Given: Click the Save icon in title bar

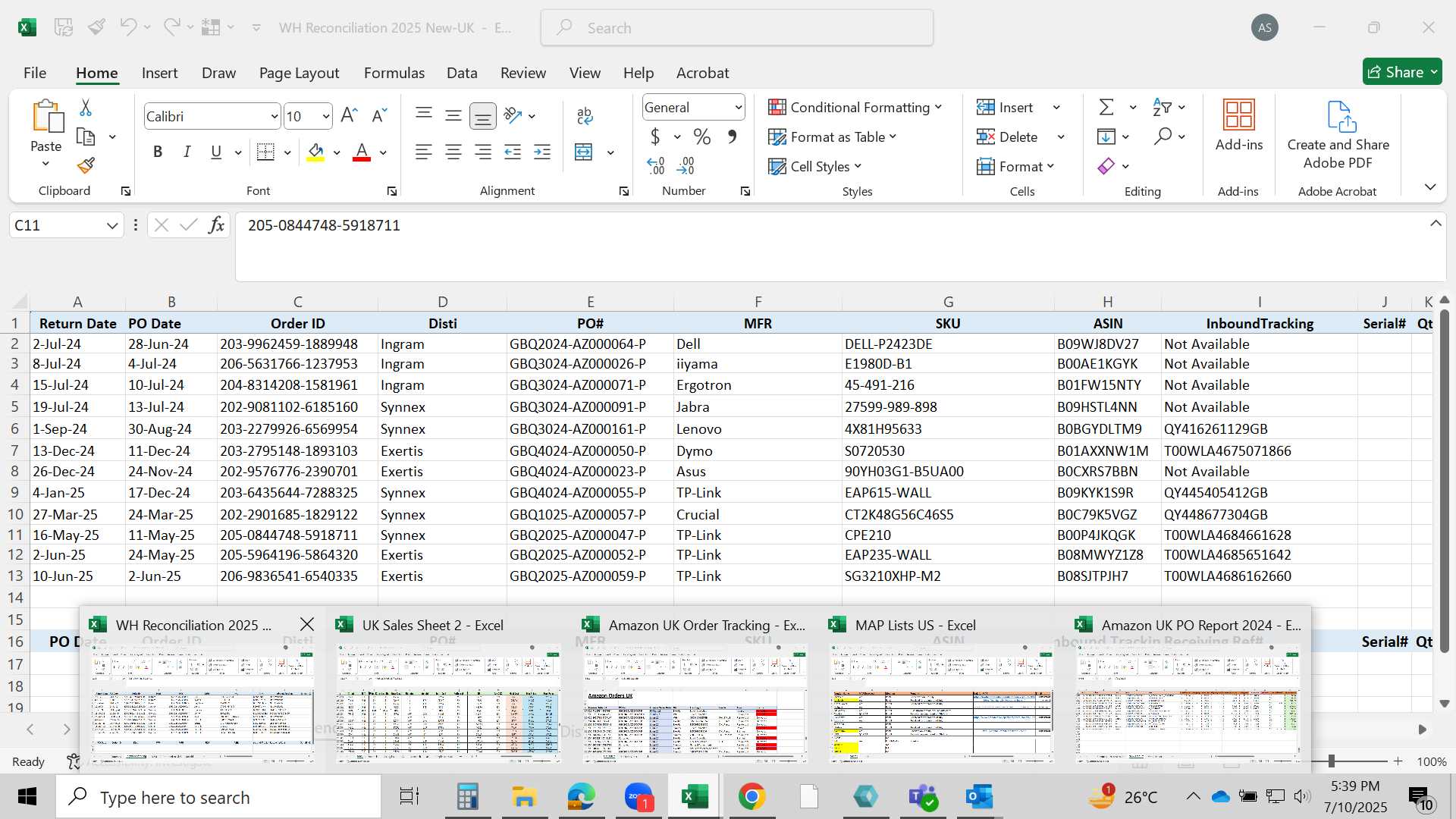Looking at the screenshot, I should pos(64,27).
